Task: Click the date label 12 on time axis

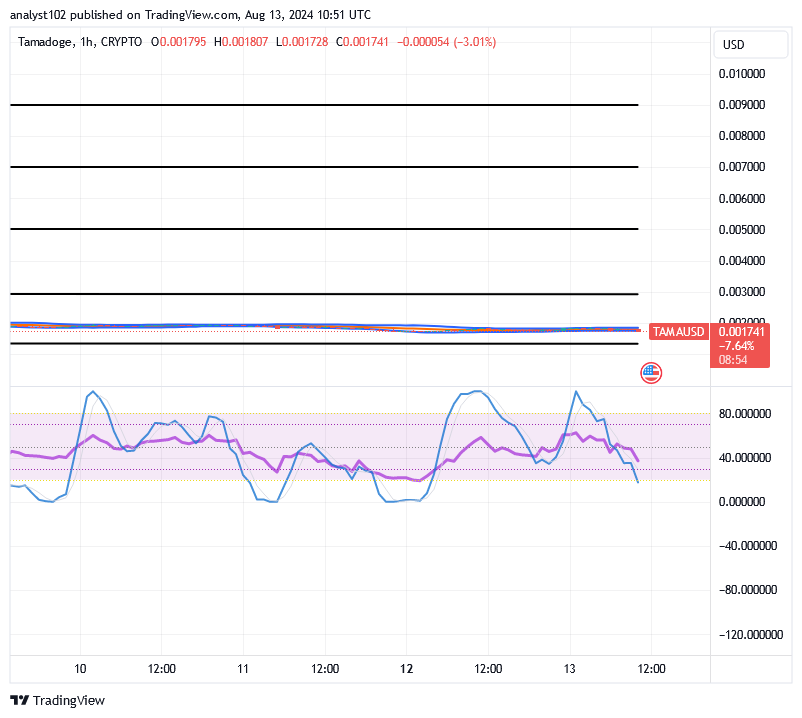Action: click(x=406, y=669)
